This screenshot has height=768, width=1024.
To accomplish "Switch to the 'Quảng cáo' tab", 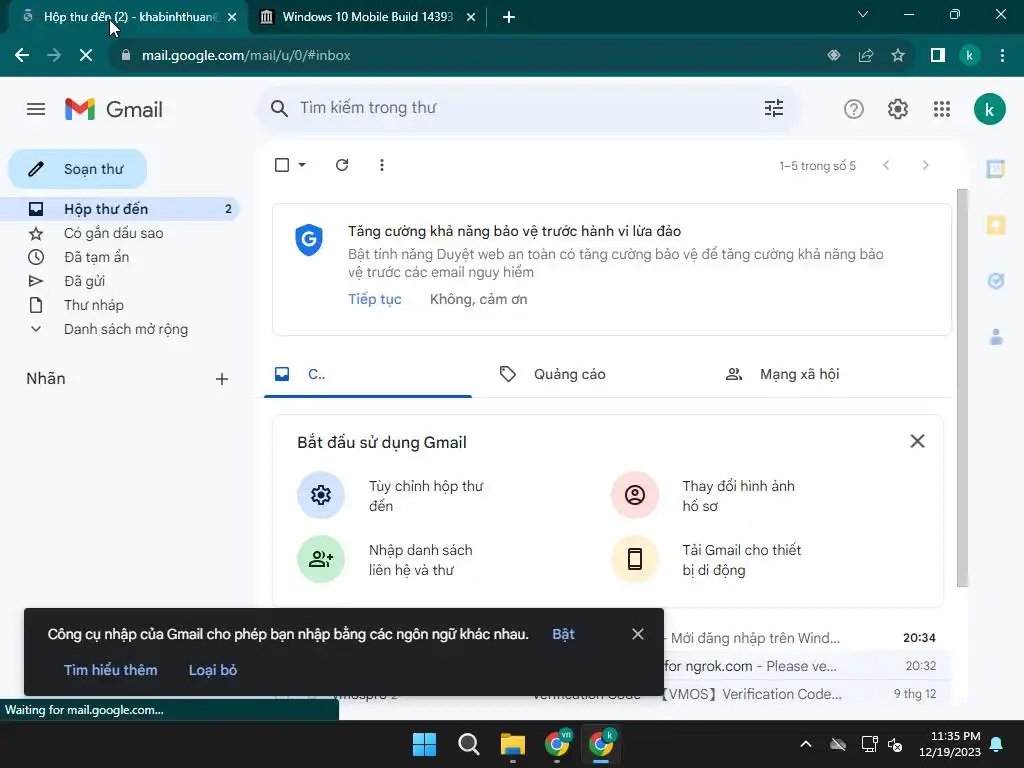I will coord(570,374).
